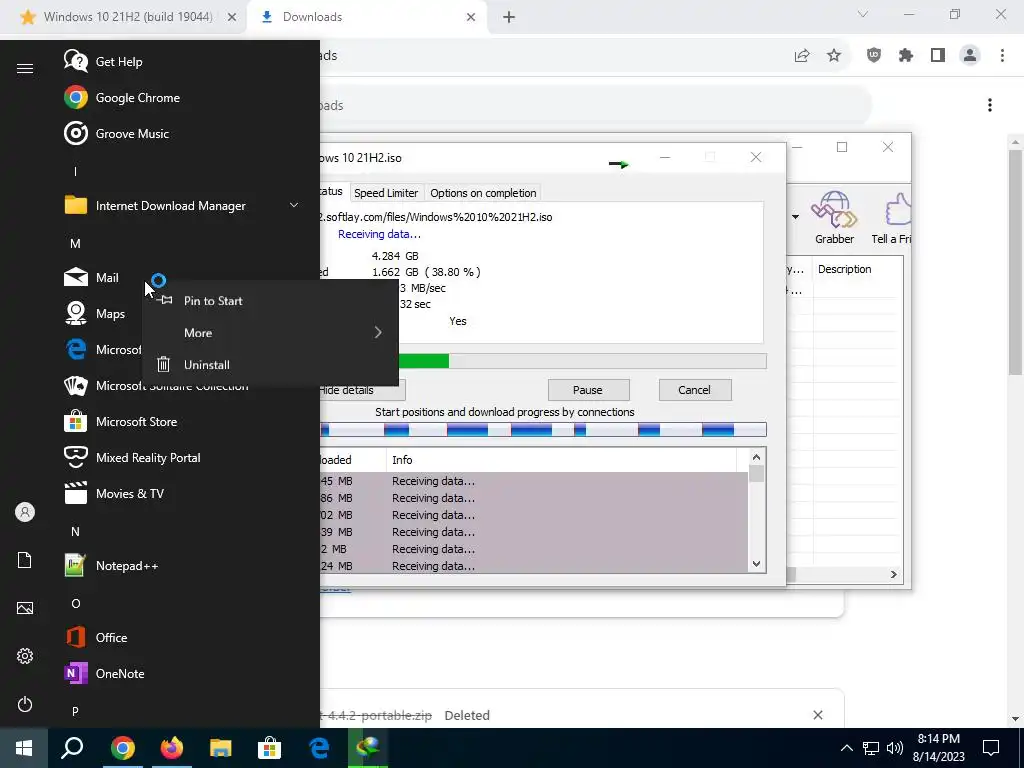The image size is (1024, 768).
Task: Open the Internet Download Manager folder icon
Action: coord(76,205)
